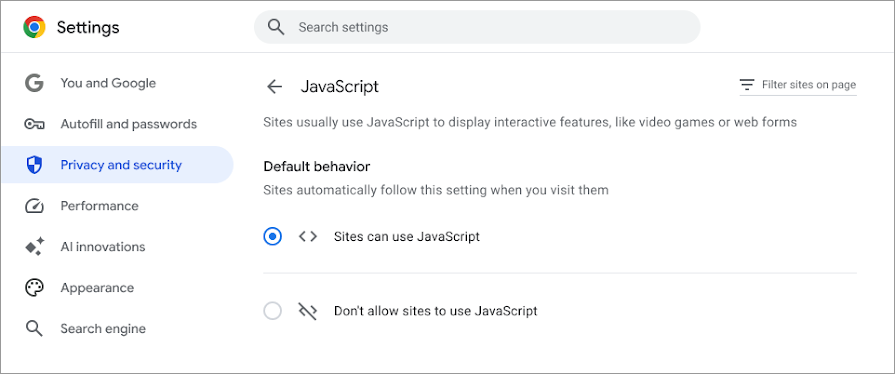Click the palette Appearance icon

pyautogui.click(x=34, y=288)
